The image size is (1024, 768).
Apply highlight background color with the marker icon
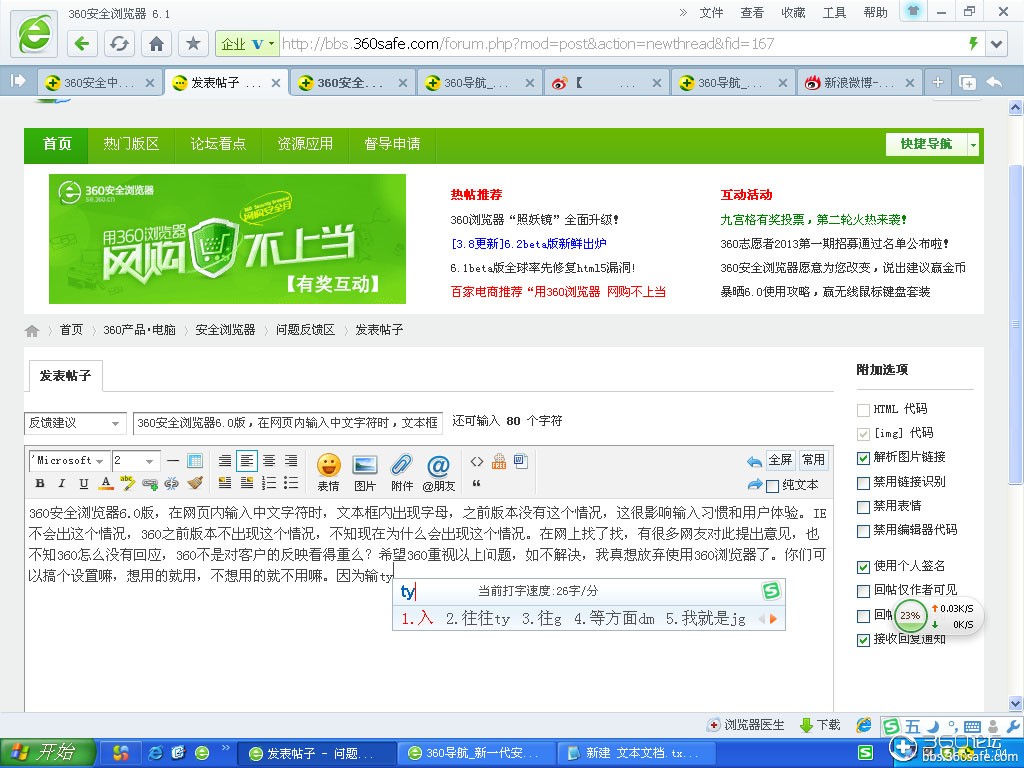128,483
